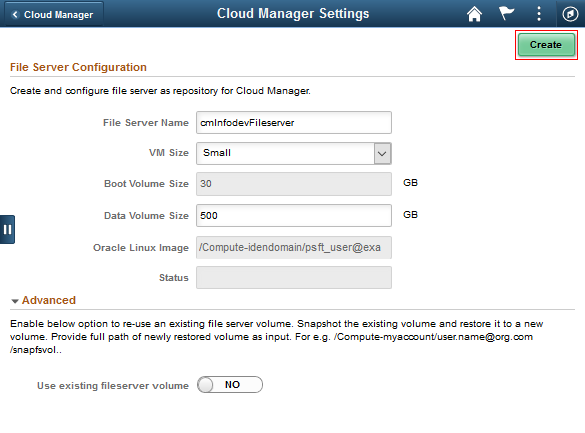Click the Cloud Manager Settings title

(x=293, y=14)
